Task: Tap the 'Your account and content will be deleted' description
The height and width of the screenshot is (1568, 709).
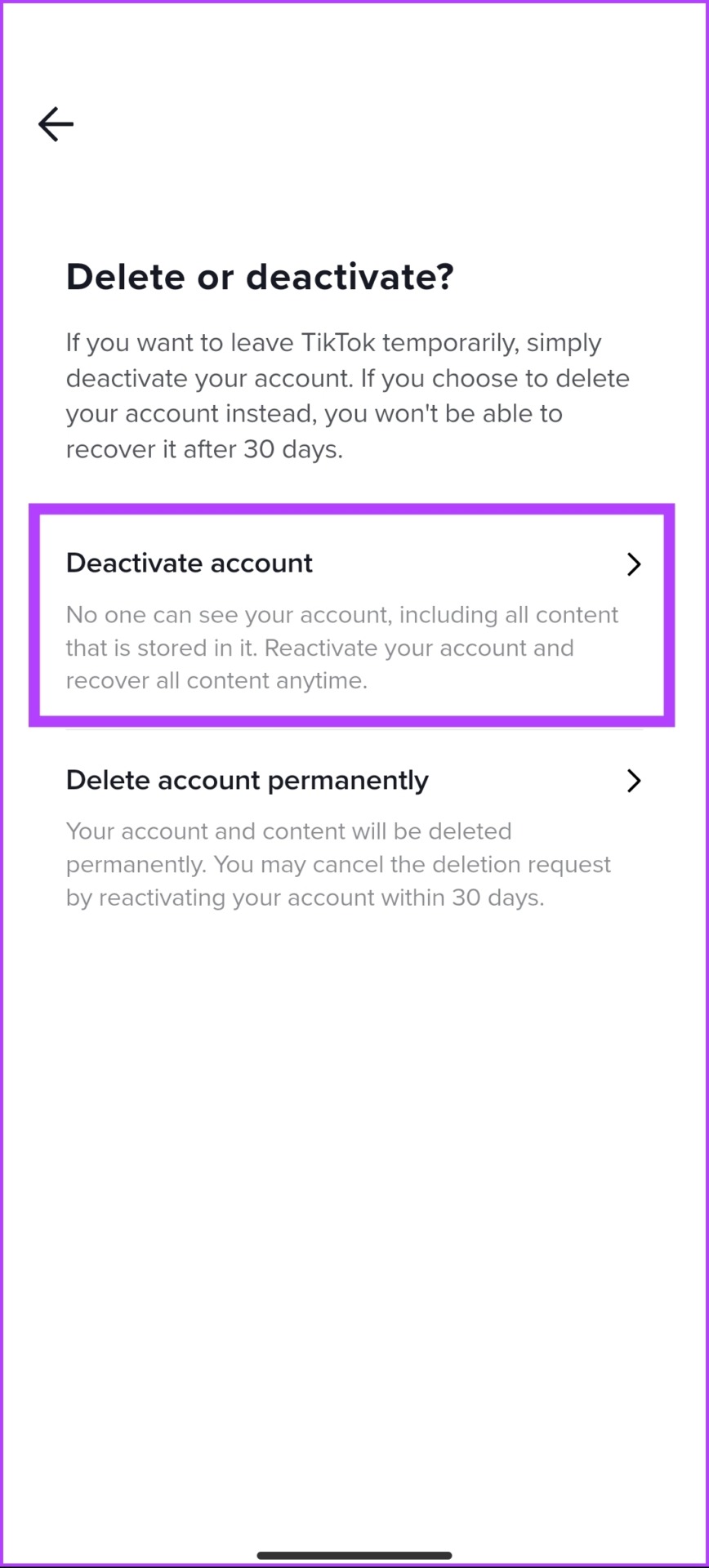Action: pyautogui.click(x=338, y=864)
